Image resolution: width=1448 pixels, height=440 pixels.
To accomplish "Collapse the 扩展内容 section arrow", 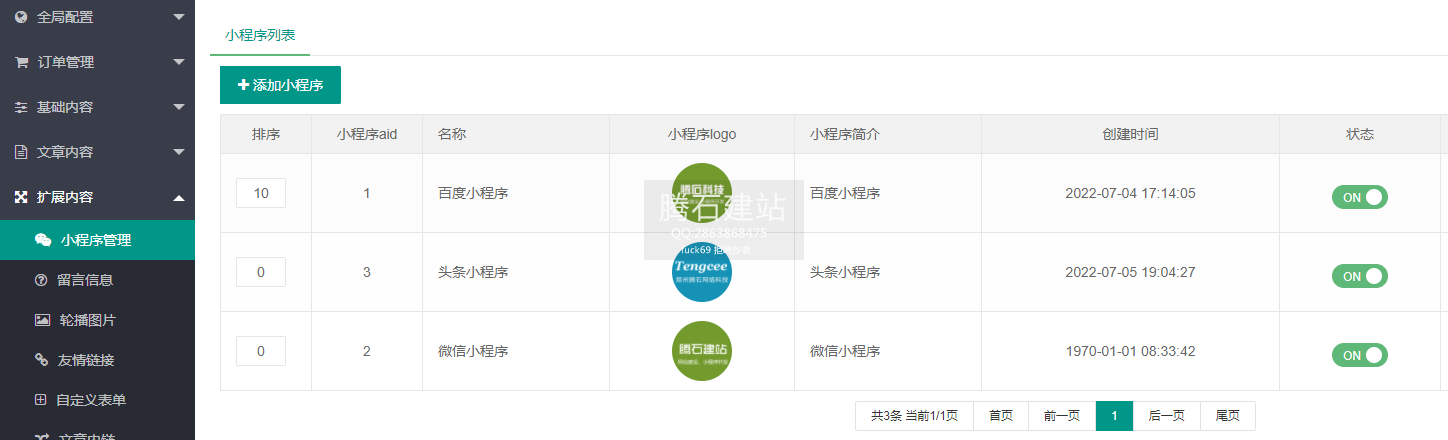I will pos(178,198).
